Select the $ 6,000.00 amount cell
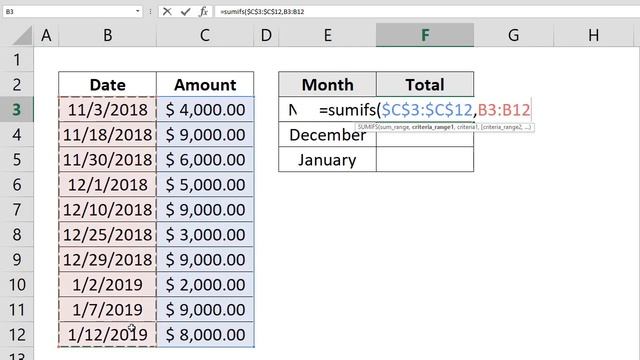The height and width of the screenshot is (360, 640). pos(205,159)
